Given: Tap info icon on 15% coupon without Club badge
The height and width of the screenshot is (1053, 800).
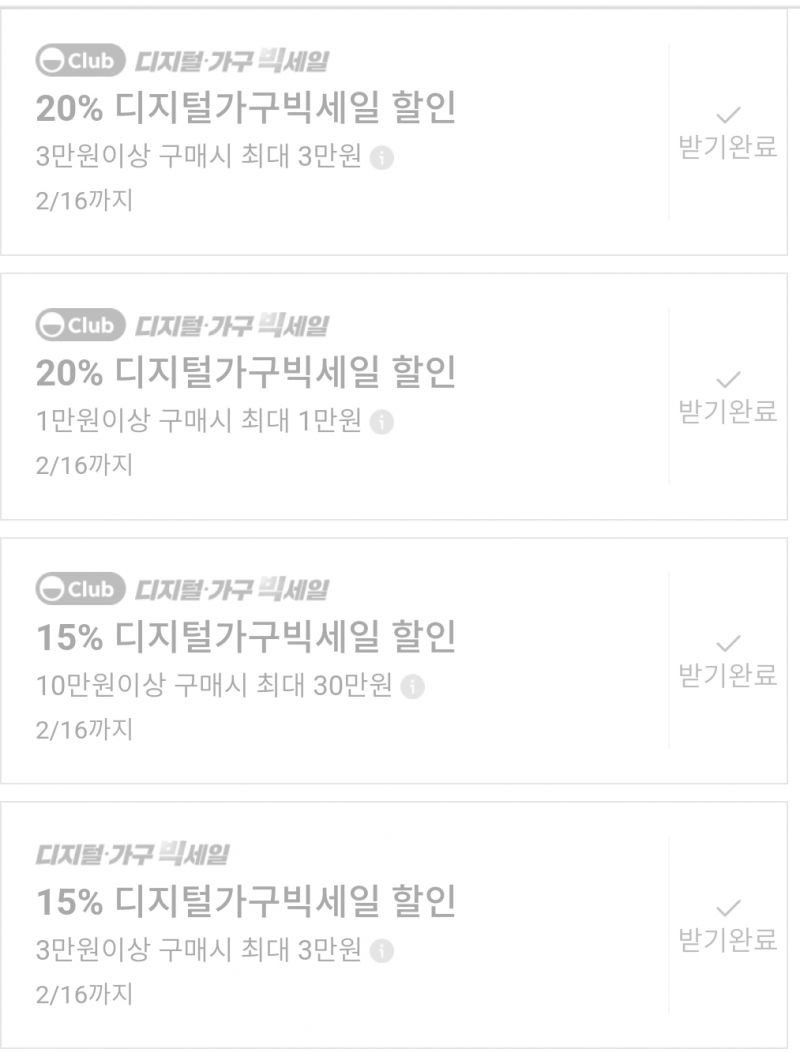Looking at the screenshot, I should 382,951.
